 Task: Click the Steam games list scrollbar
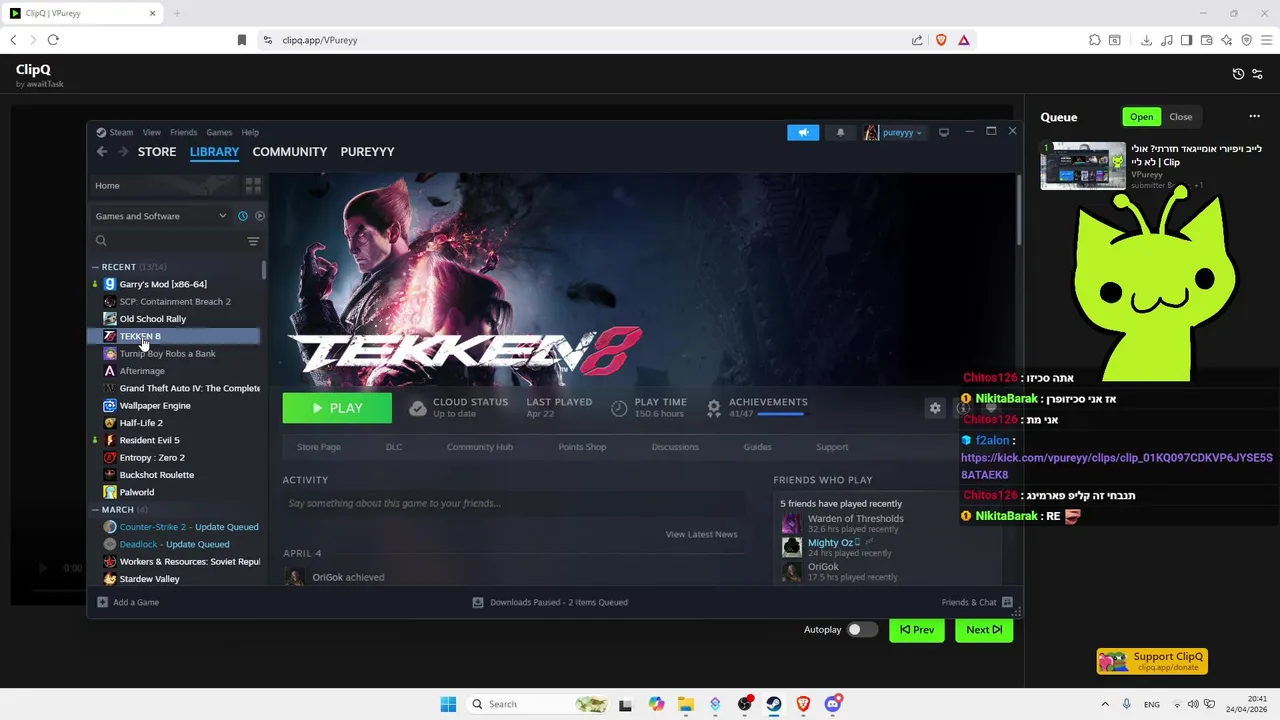point(264,270)
